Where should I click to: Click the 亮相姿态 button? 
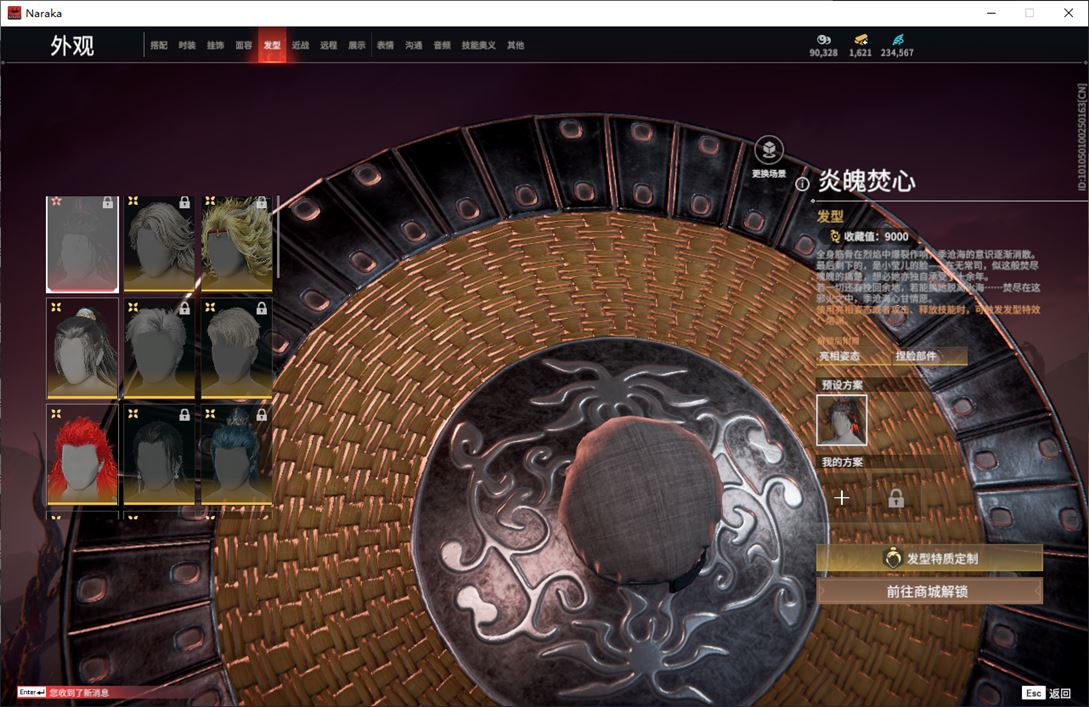854,356
